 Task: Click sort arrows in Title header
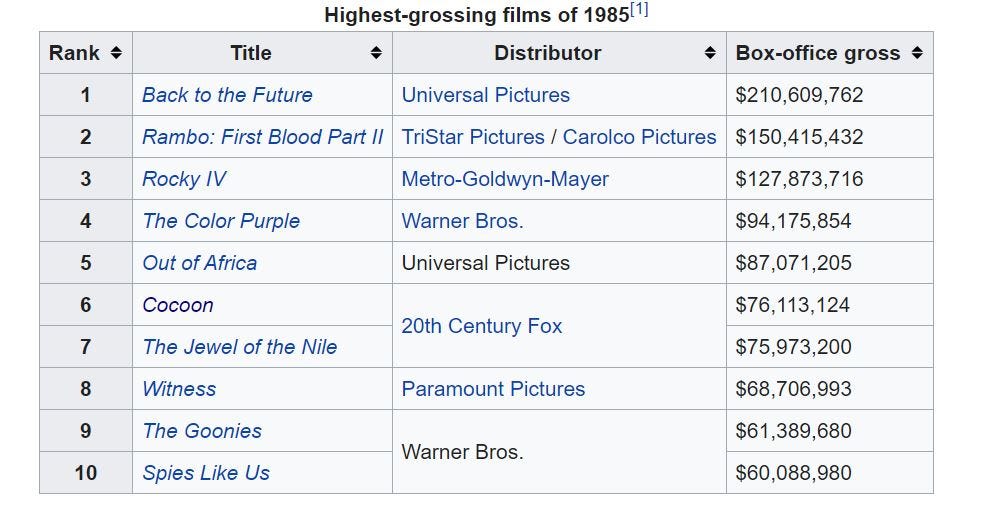click(376, 53)
